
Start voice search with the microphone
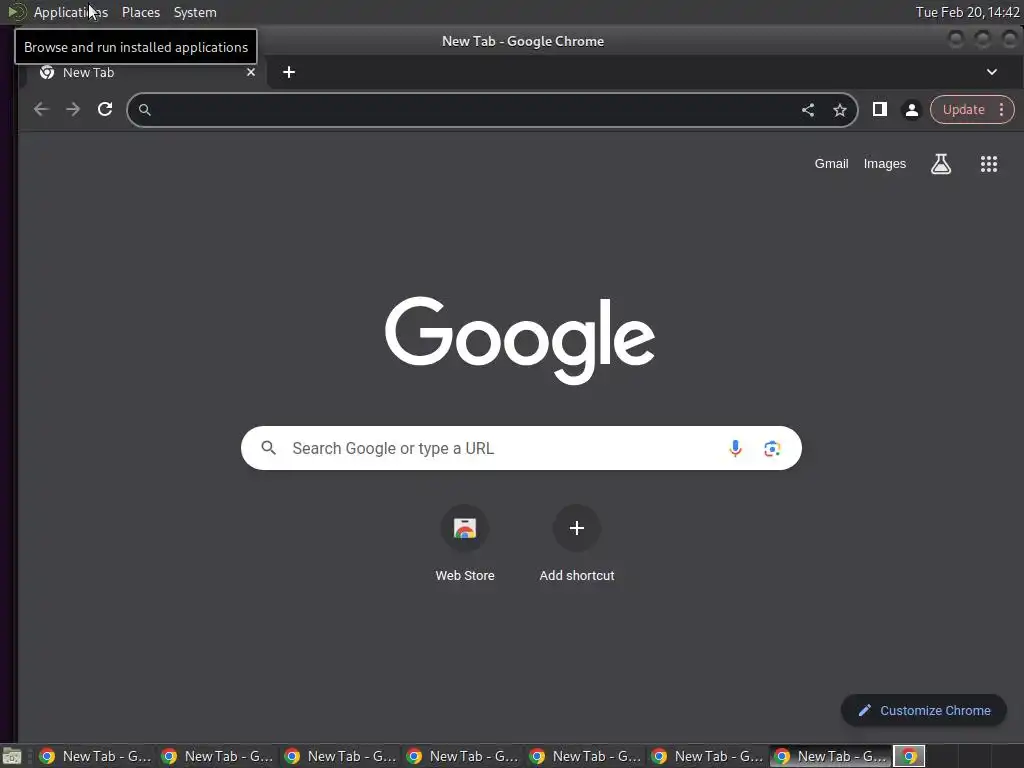pos(735,448)
